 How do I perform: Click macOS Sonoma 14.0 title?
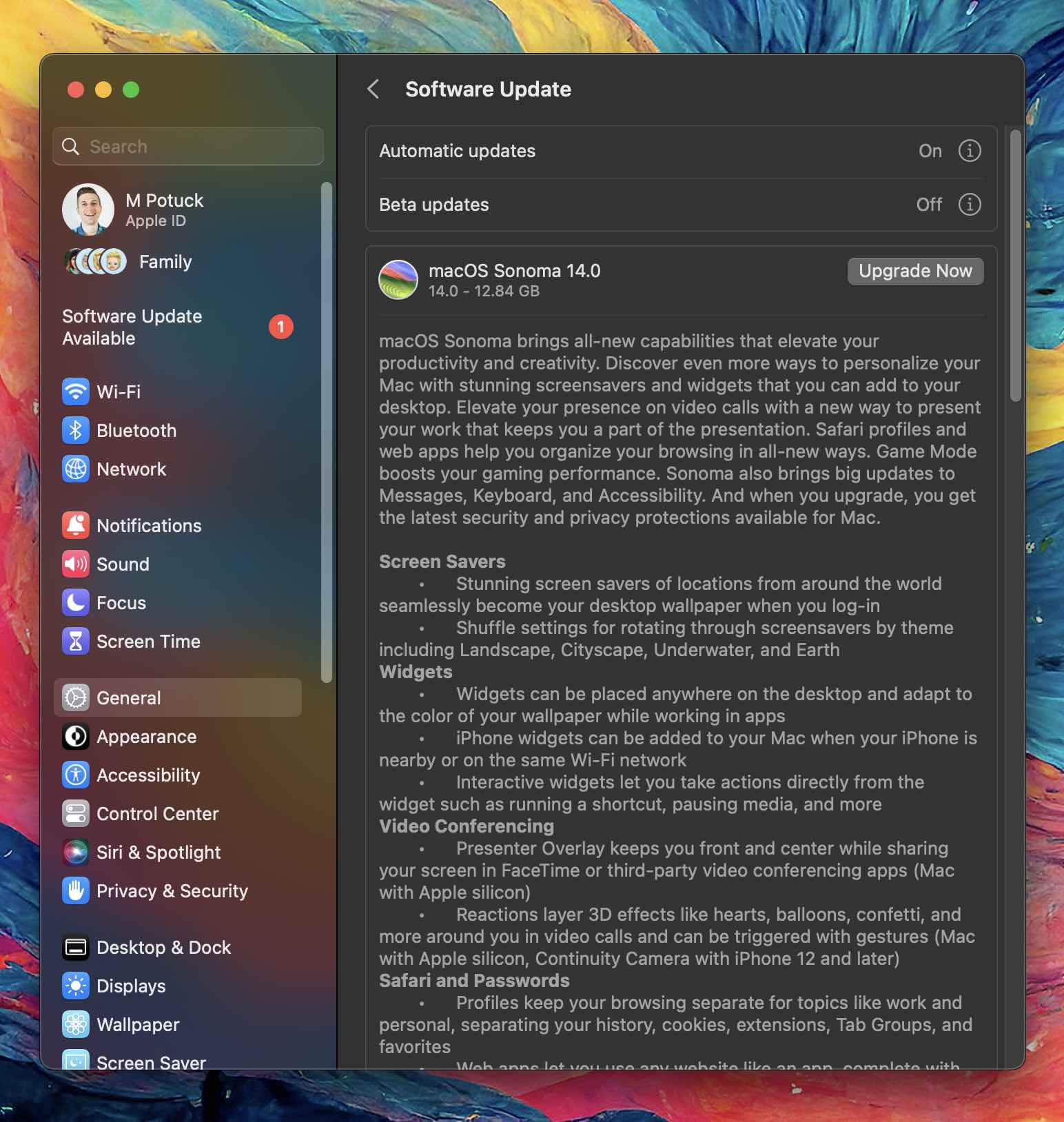pyautogui.click(x=514, y=270)
